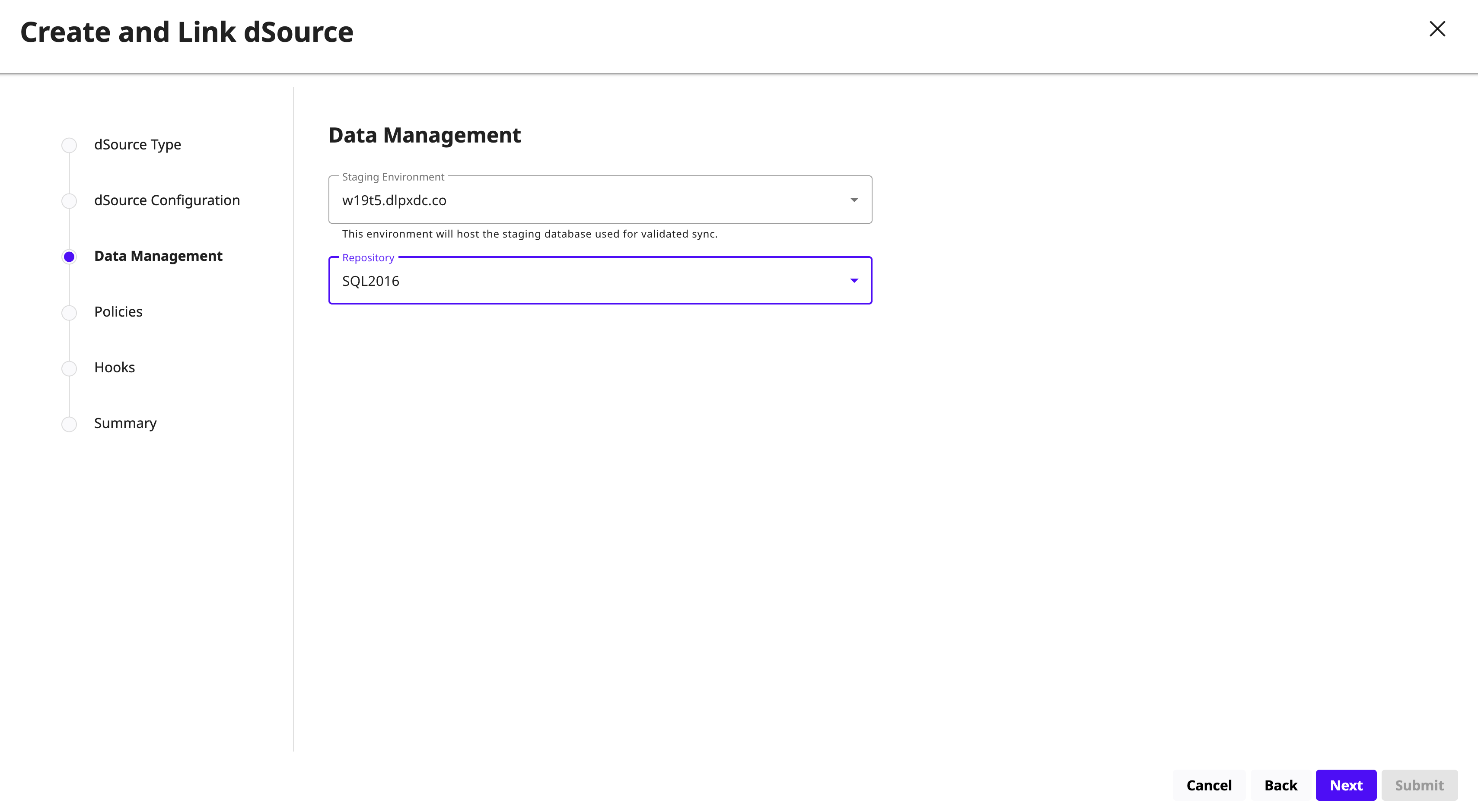
Task: Go to the dSource Type step
Action: [138, 145]
